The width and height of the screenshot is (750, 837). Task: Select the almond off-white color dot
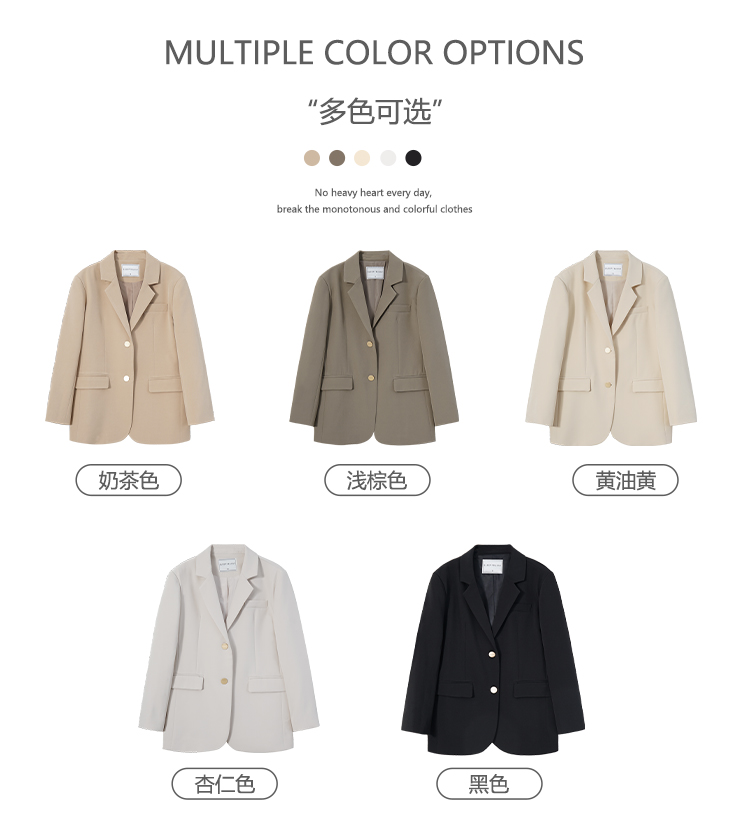(x=388, y=158)
